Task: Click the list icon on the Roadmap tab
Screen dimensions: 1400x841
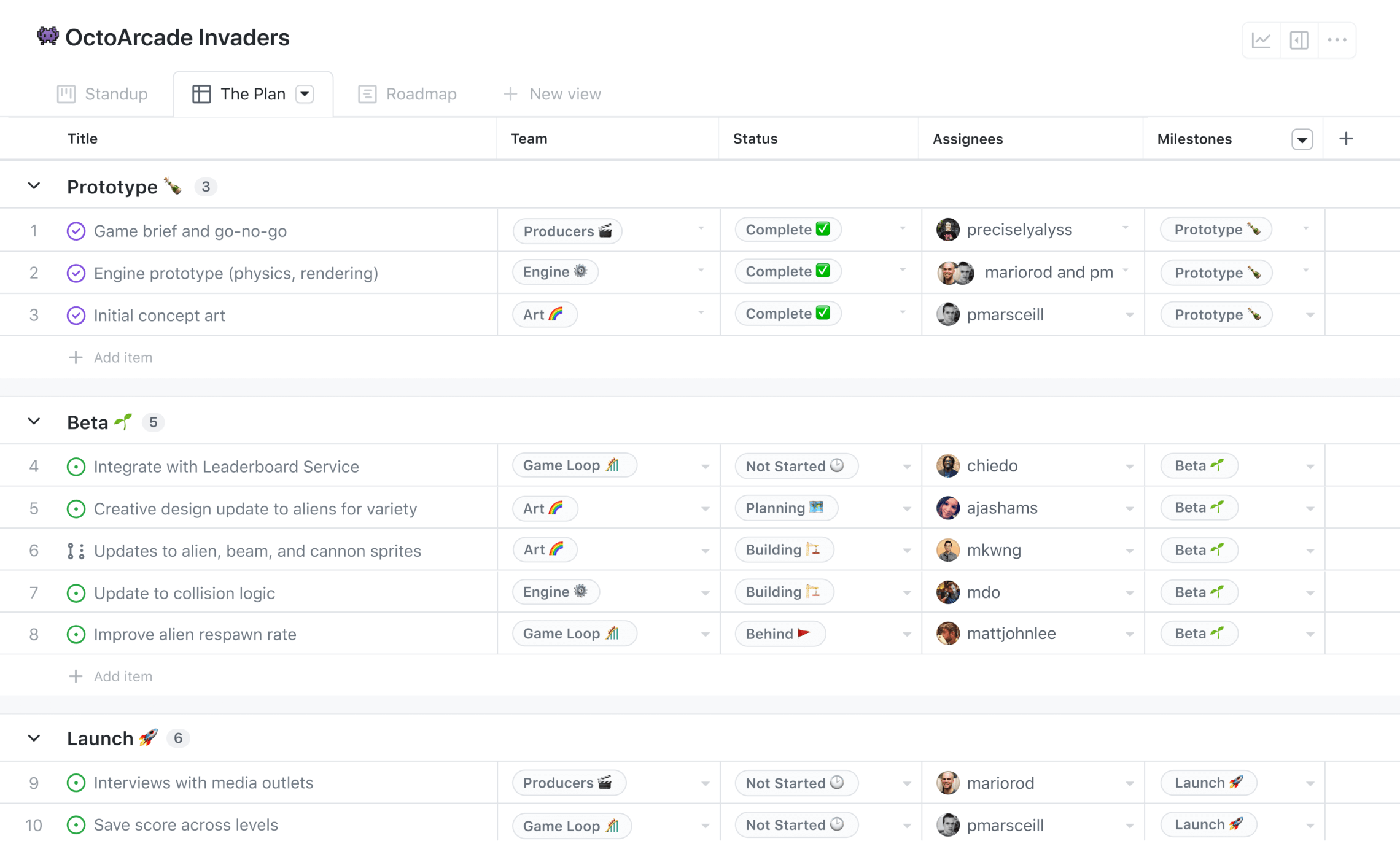Action: [367, 93]
